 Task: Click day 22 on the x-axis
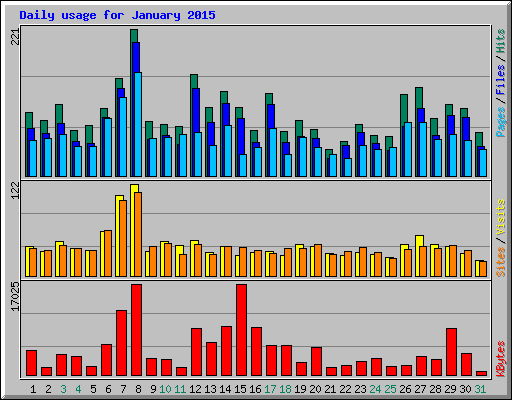click(x=345, y=389)
